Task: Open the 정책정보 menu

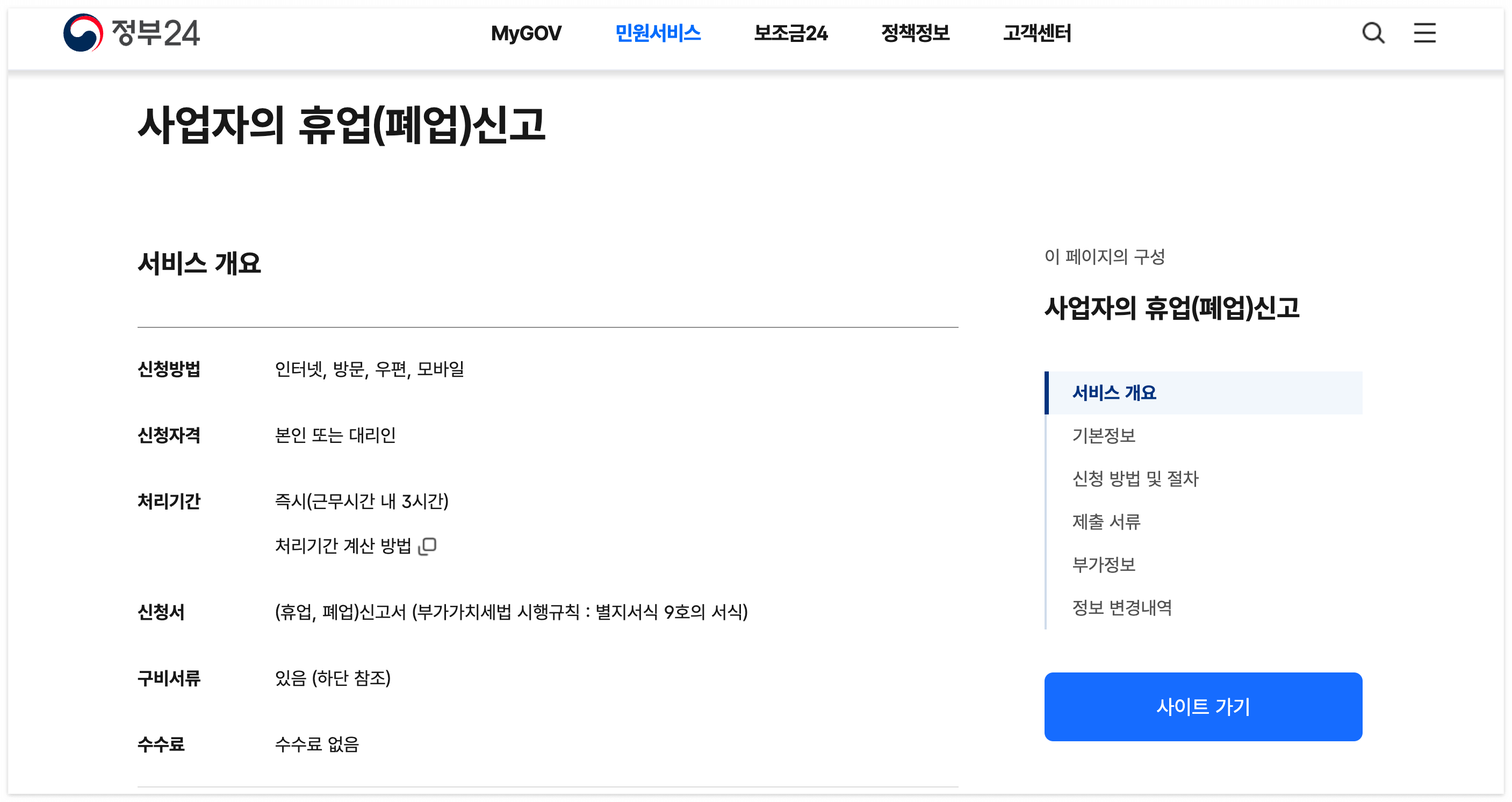Action: 916,33
